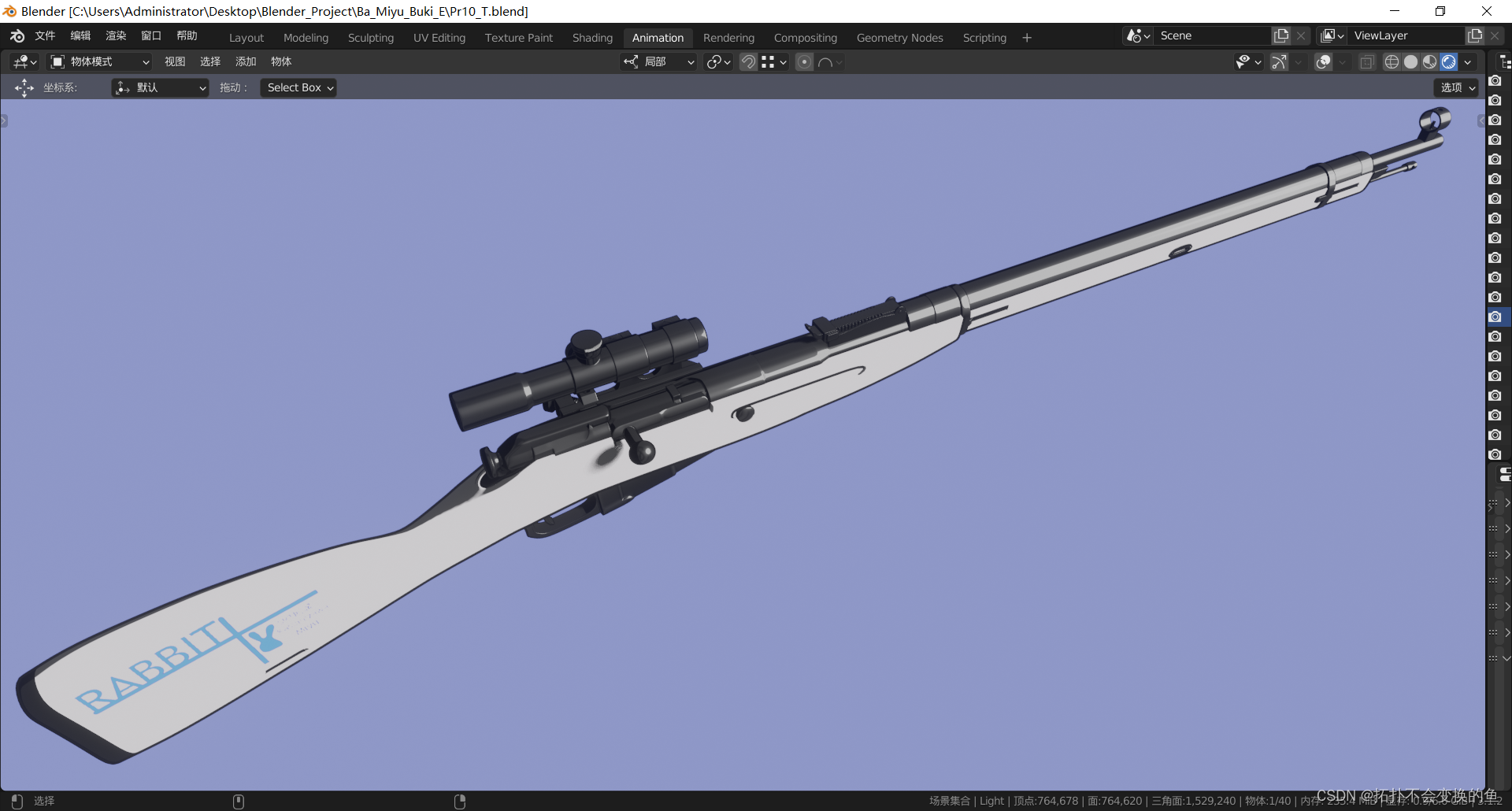The image size is (1512, 811).
Task: Open the 物体模式 mode dropdown
Action: click(99, 61)
